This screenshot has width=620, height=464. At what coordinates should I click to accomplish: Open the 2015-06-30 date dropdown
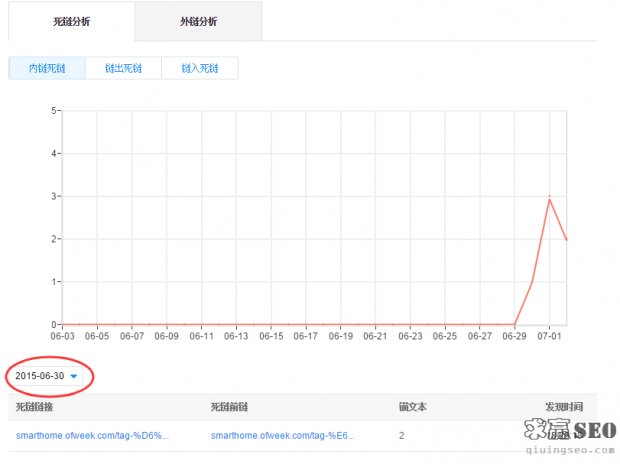(x=47, y=376)
